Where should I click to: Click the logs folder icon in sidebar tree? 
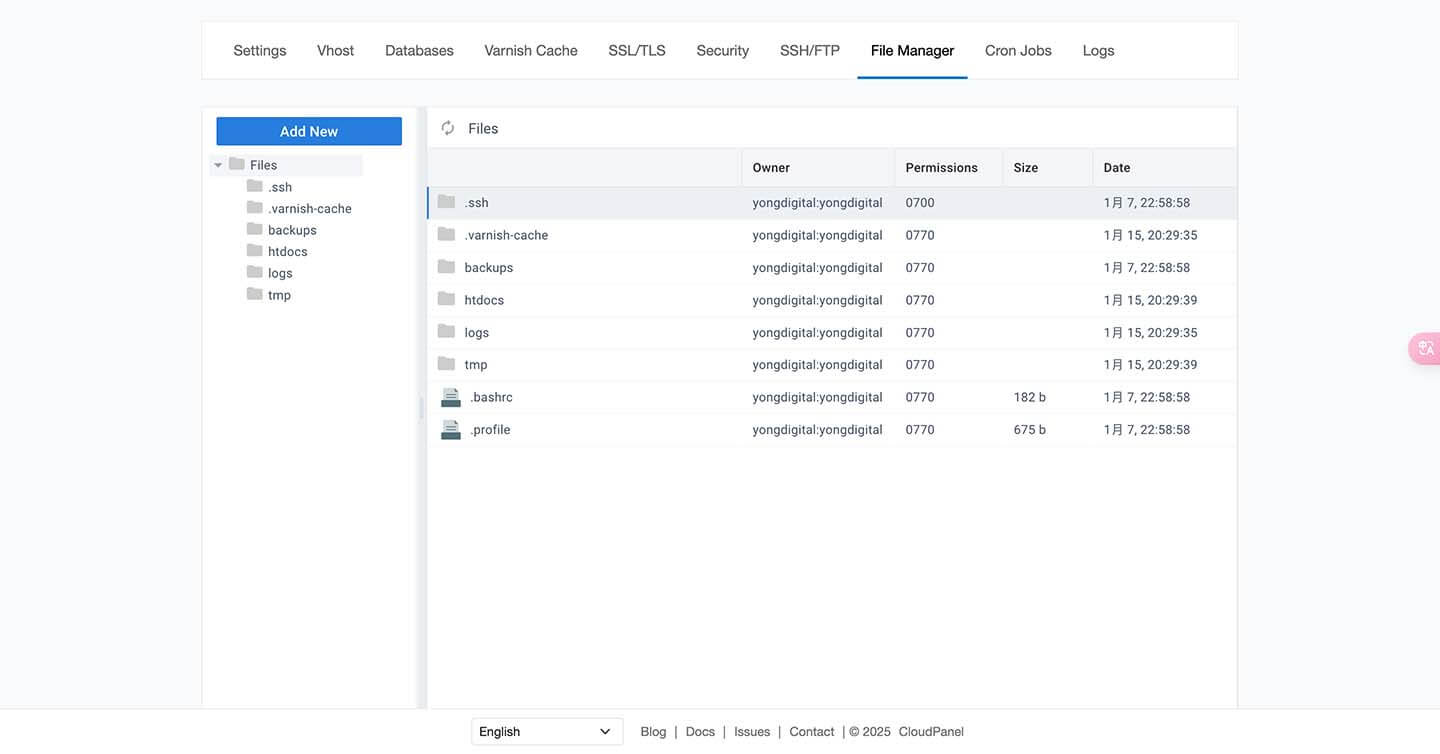255,272
